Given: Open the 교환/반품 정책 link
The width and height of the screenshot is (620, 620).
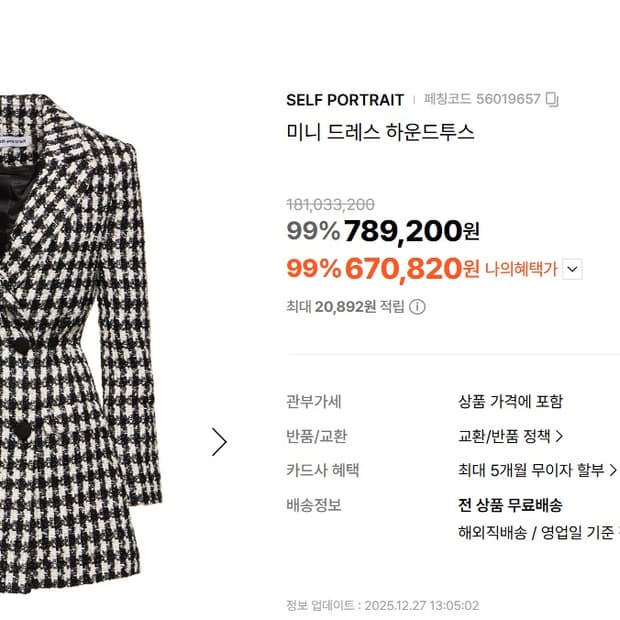Looking at the screenshot, I should coord(510,437).
